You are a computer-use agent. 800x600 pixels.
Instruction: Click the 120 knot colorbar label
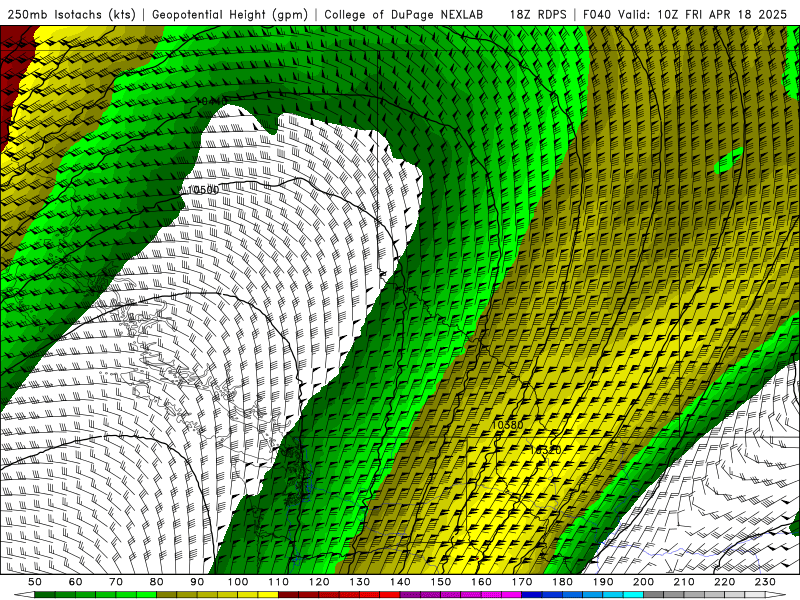(319, 582)
